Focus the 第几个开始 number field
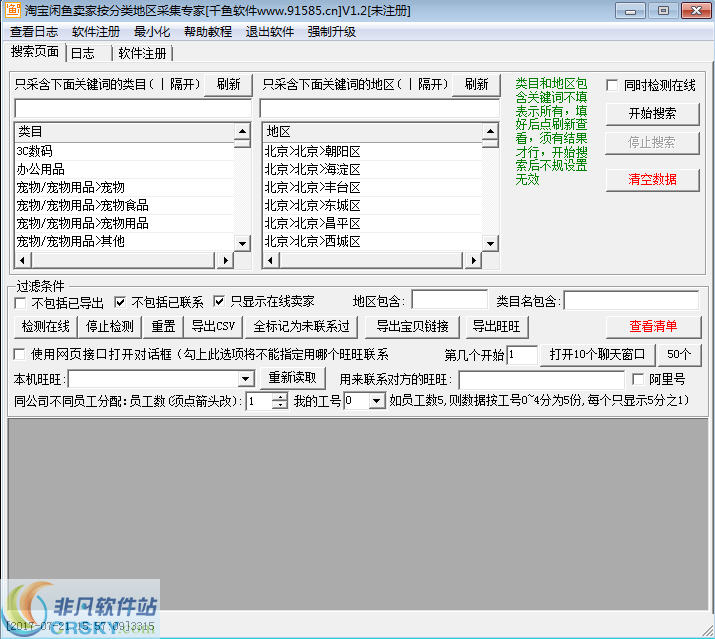The height and width of the screenshot is (639, 715). 522,355
